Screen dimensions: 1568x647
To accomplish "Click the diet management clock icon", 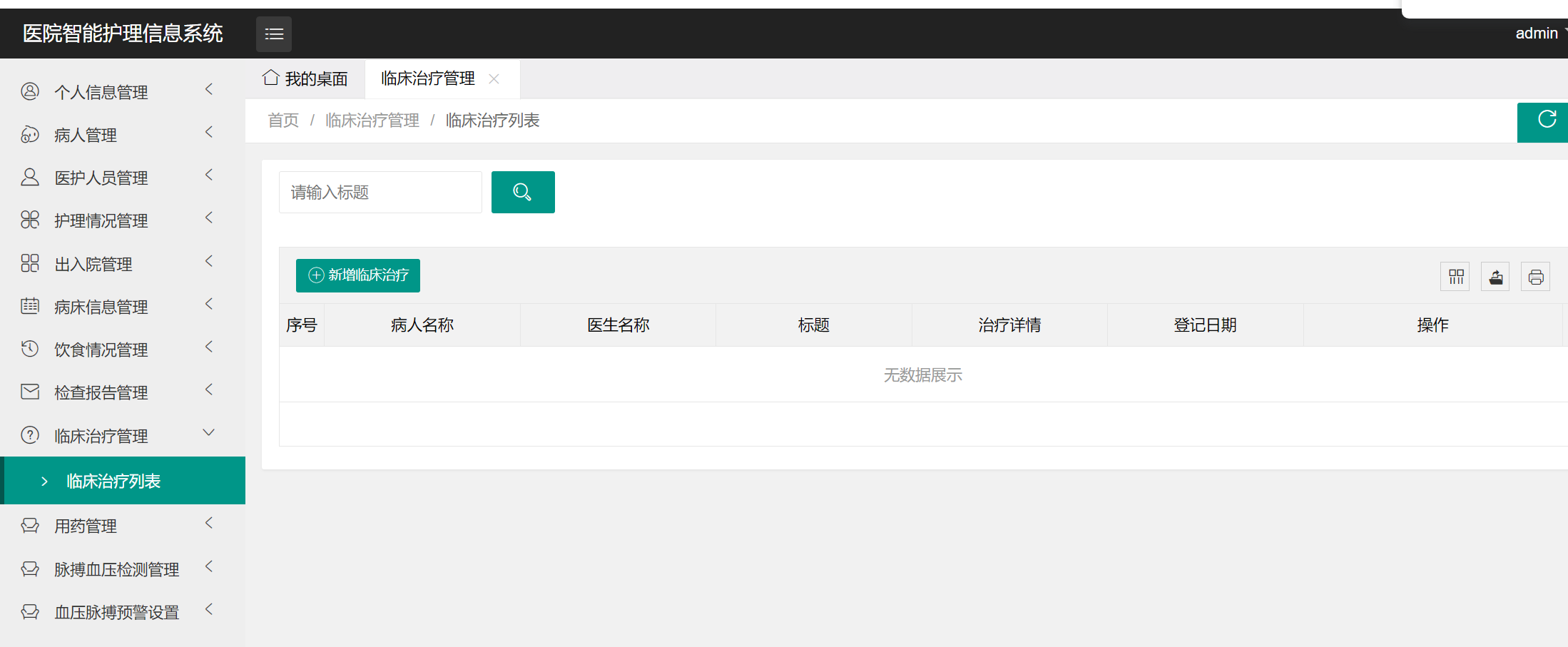I will (30, 349).
